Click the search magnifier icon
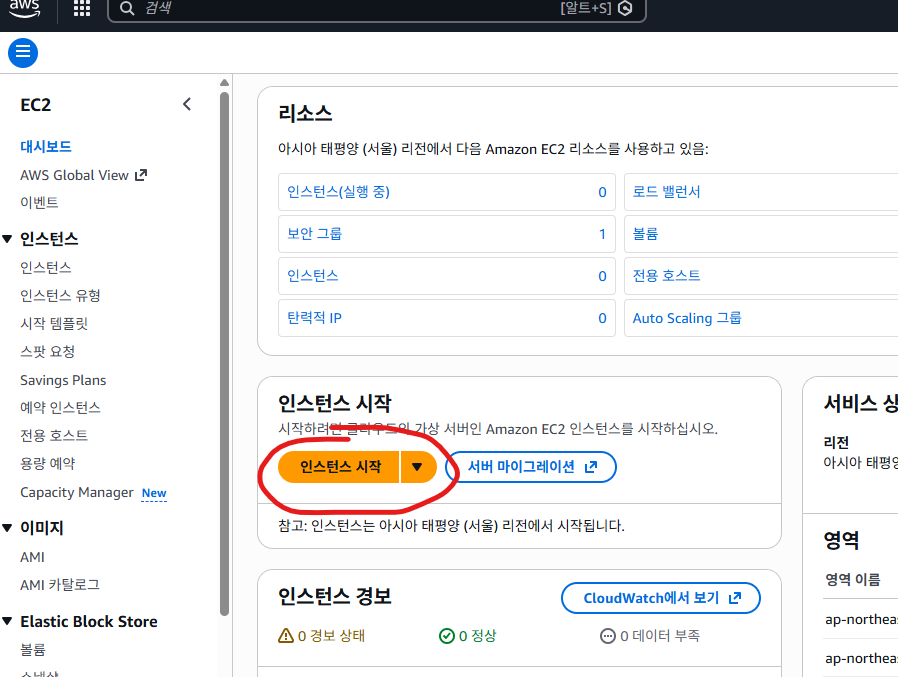Screen dimensions: 898x677 click(127, 8)
